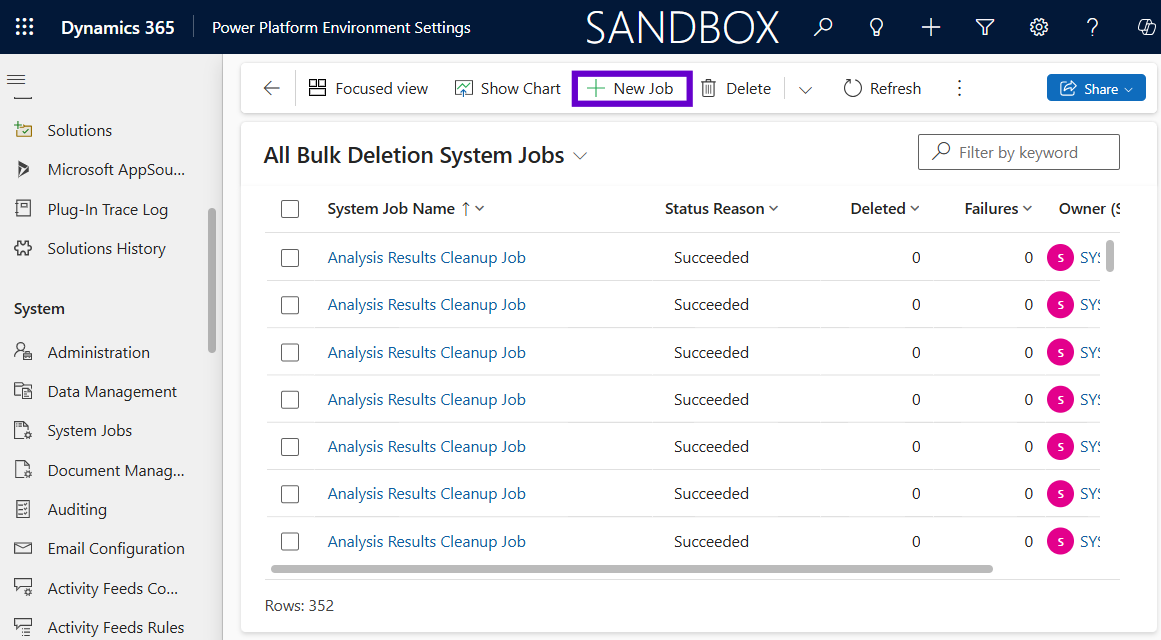Viewport: 1161px width, 640px height.
Task: Open the first Analysis Results Cleanup Job link
Action: click(x=426, y=258)
